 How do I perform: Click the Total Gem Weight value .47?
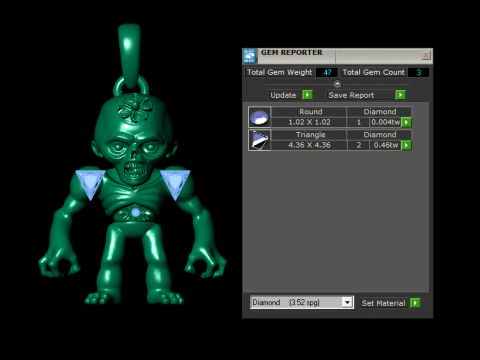pos(327,72)
